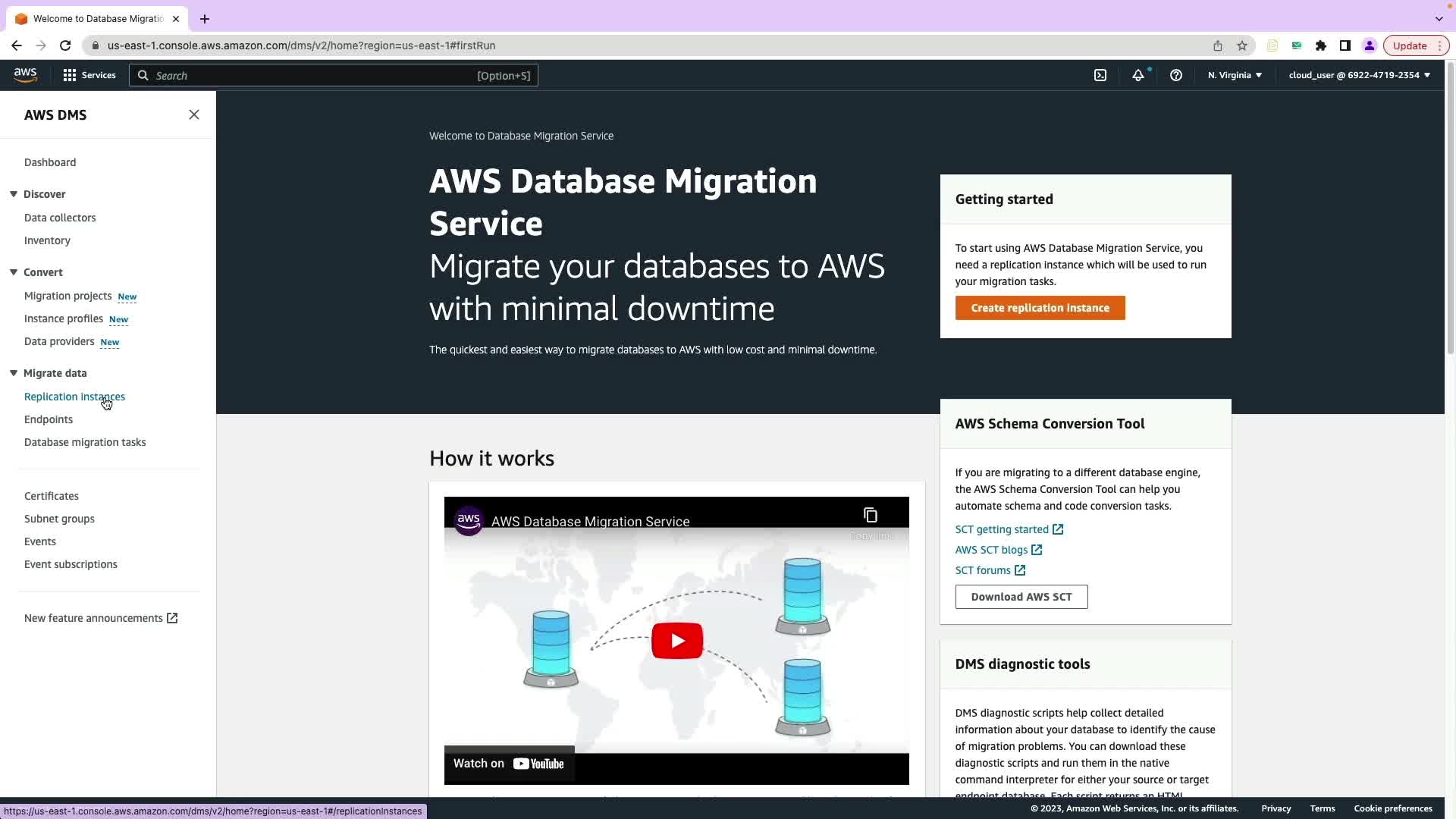Open the cloud_user account menu
This screenshot has height=819, width=1456.
point(1359,75)
